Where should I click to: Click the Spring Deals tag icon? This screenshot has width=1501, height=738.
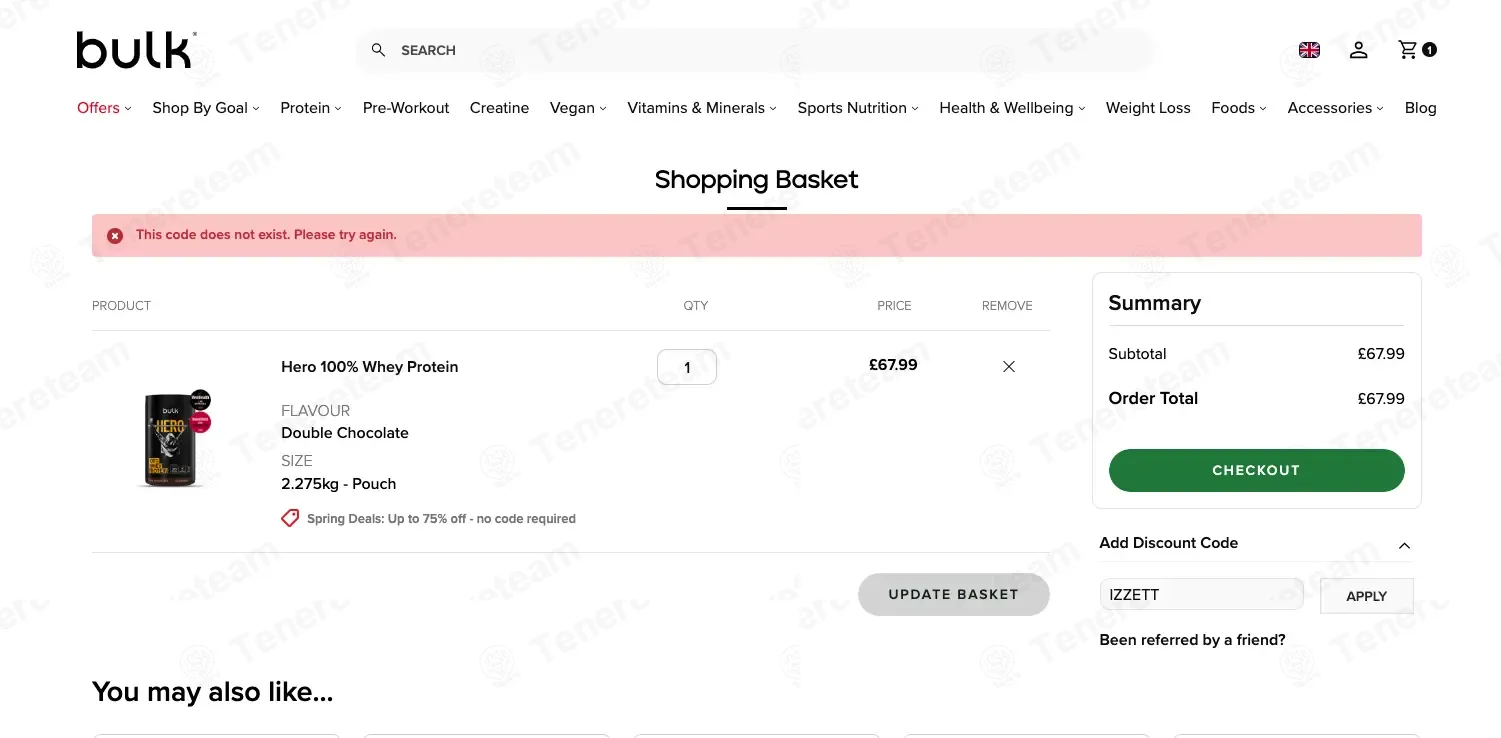click(x=290, y=518)
